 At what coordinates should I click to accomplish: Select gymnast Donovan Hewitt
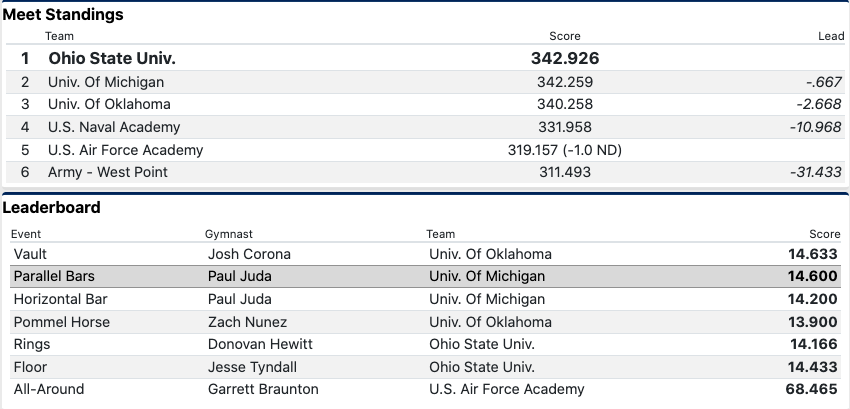click(260, 344)
